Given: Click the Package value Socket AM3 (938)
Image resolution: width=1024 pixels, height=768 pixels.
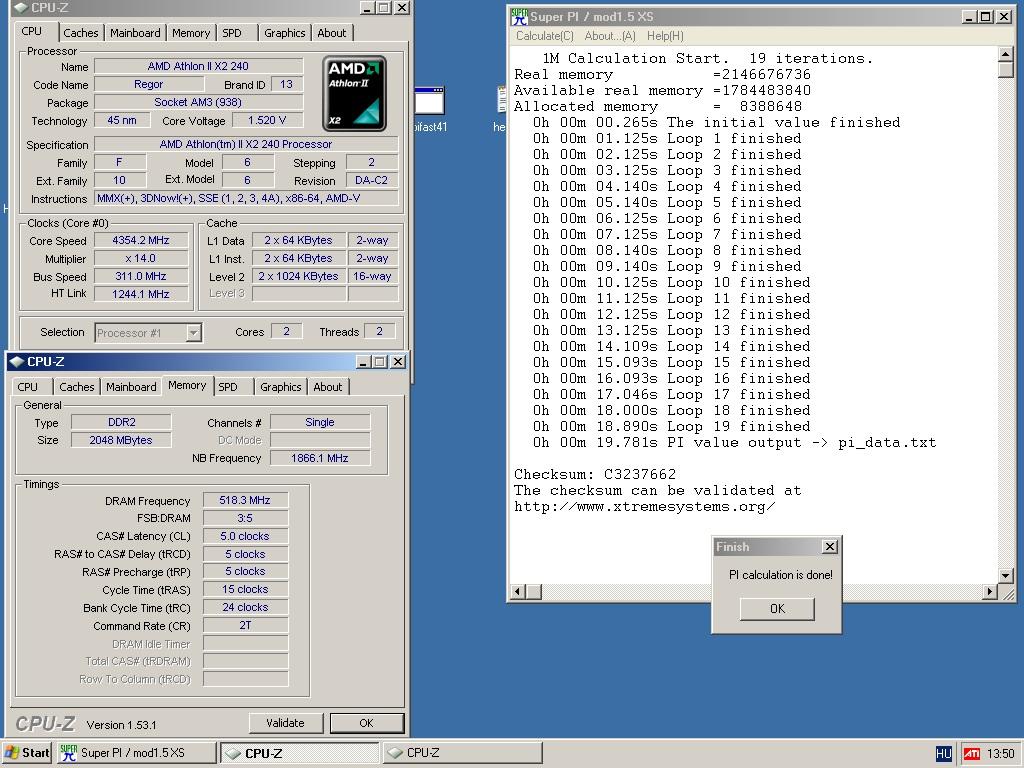Looking at the screenshot, I should pos(199,102).
